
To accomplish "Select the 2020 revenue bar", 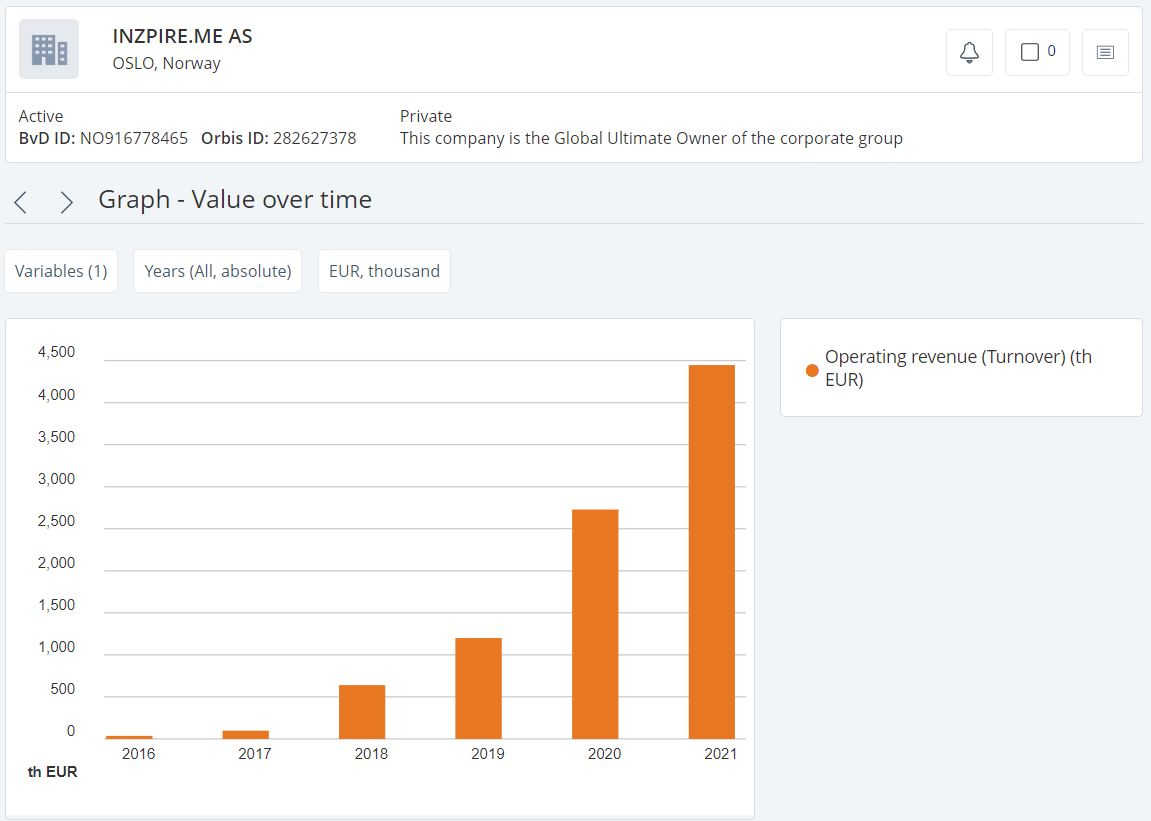I will pyautogui.click(x=595, y=623).
